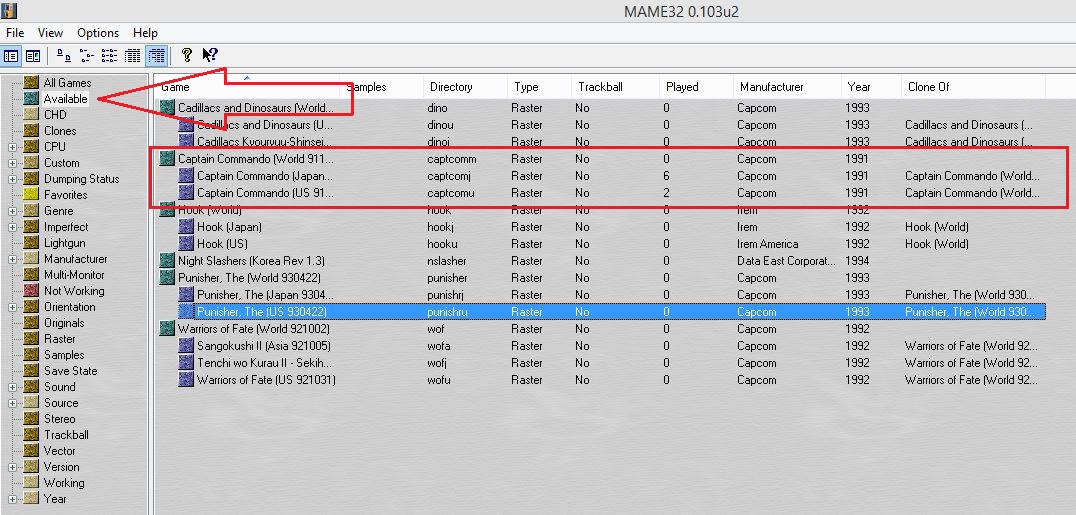Click Sangokushi II (Asia 921005) icon

pyautogui.click(x=186, y=345)
